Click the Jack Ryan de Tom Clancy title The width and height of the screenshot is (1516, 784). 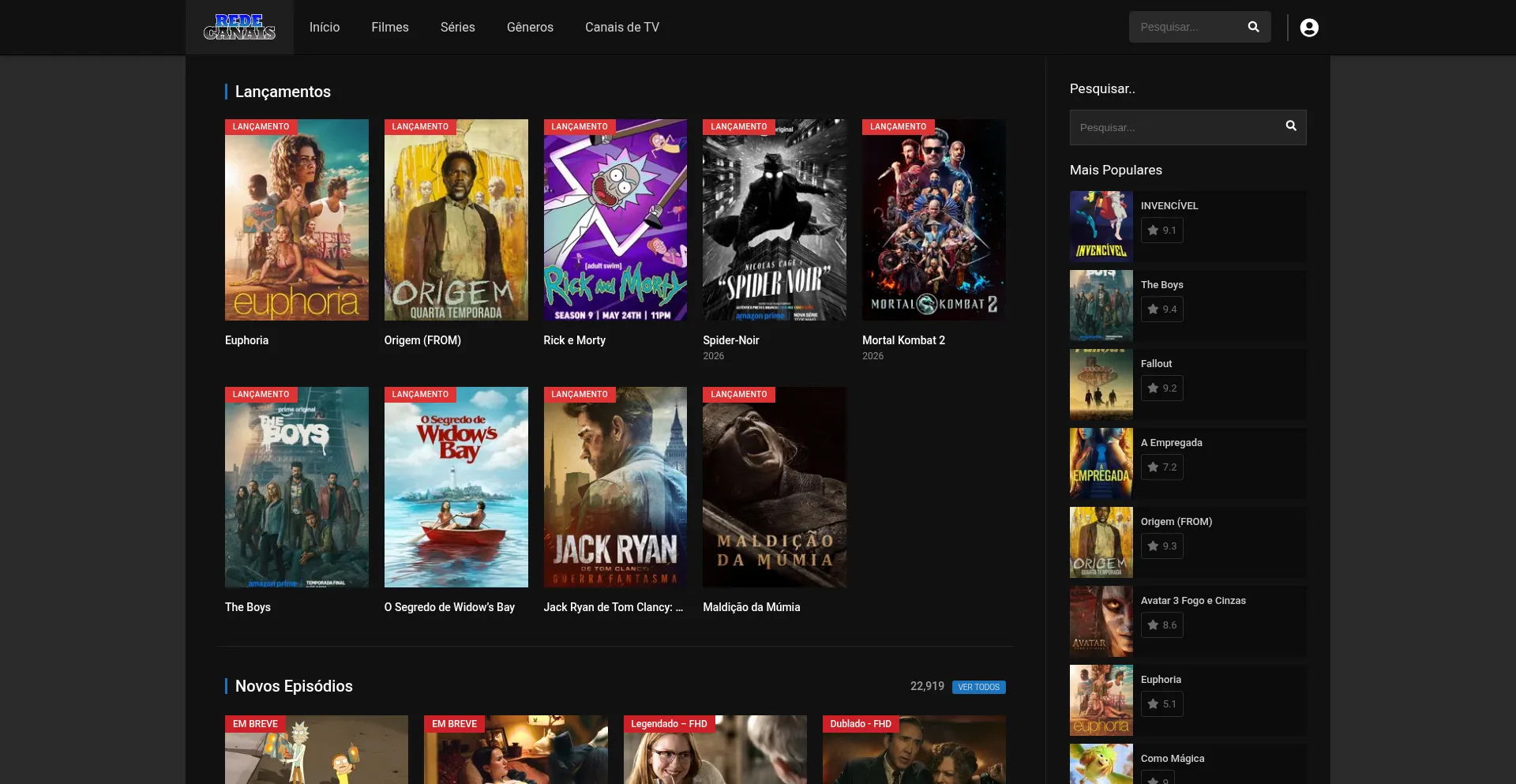pos(614,607)
